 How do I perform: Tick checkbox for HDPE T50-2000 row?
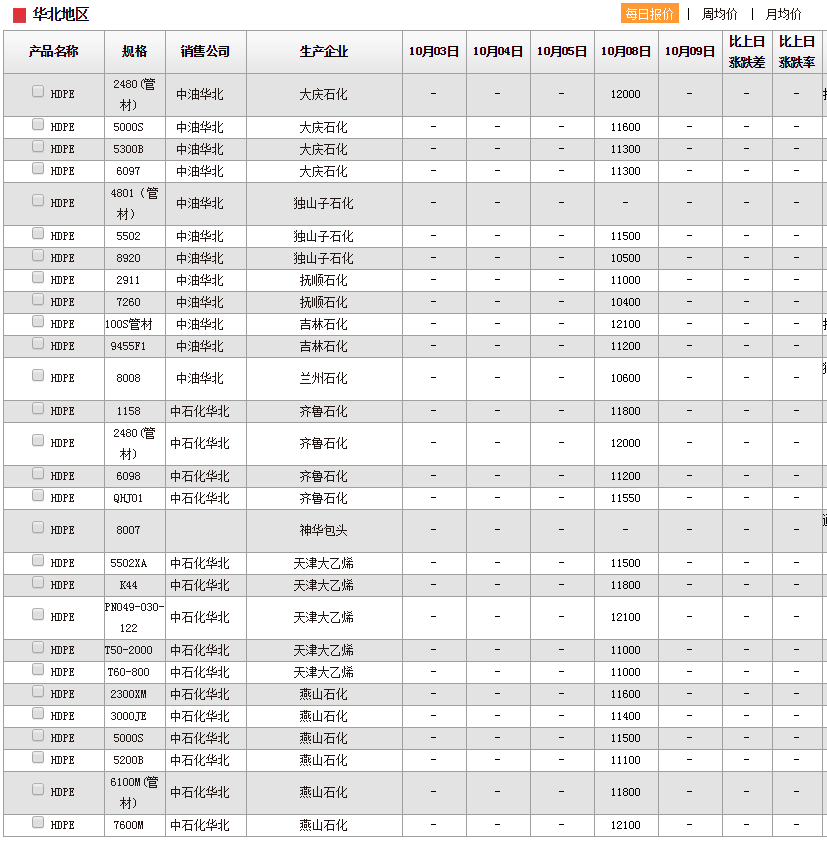pos(38,647)
